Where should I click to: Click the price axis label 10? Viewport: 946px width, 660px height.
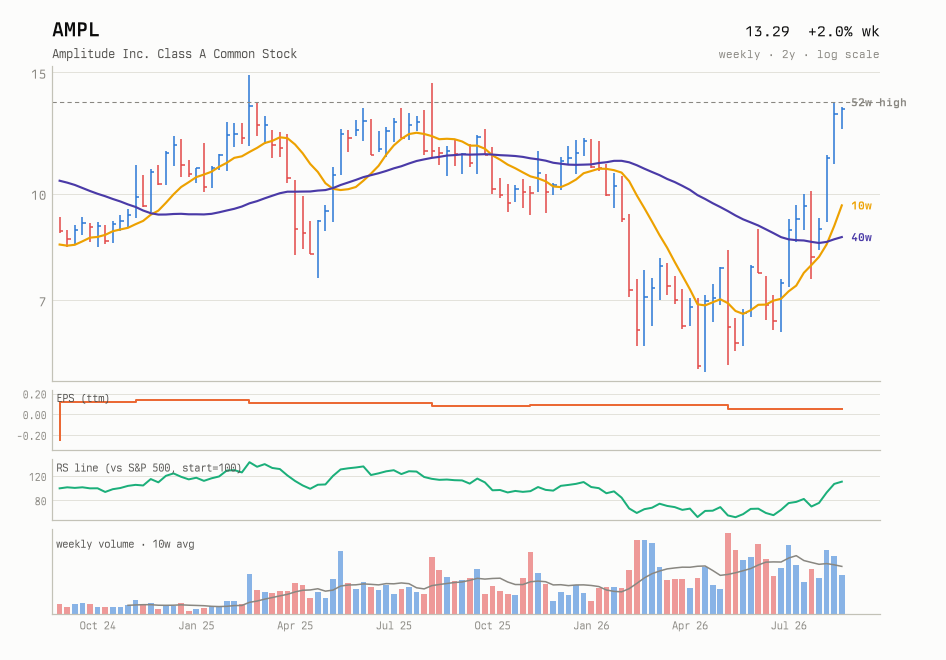[38, 195]
